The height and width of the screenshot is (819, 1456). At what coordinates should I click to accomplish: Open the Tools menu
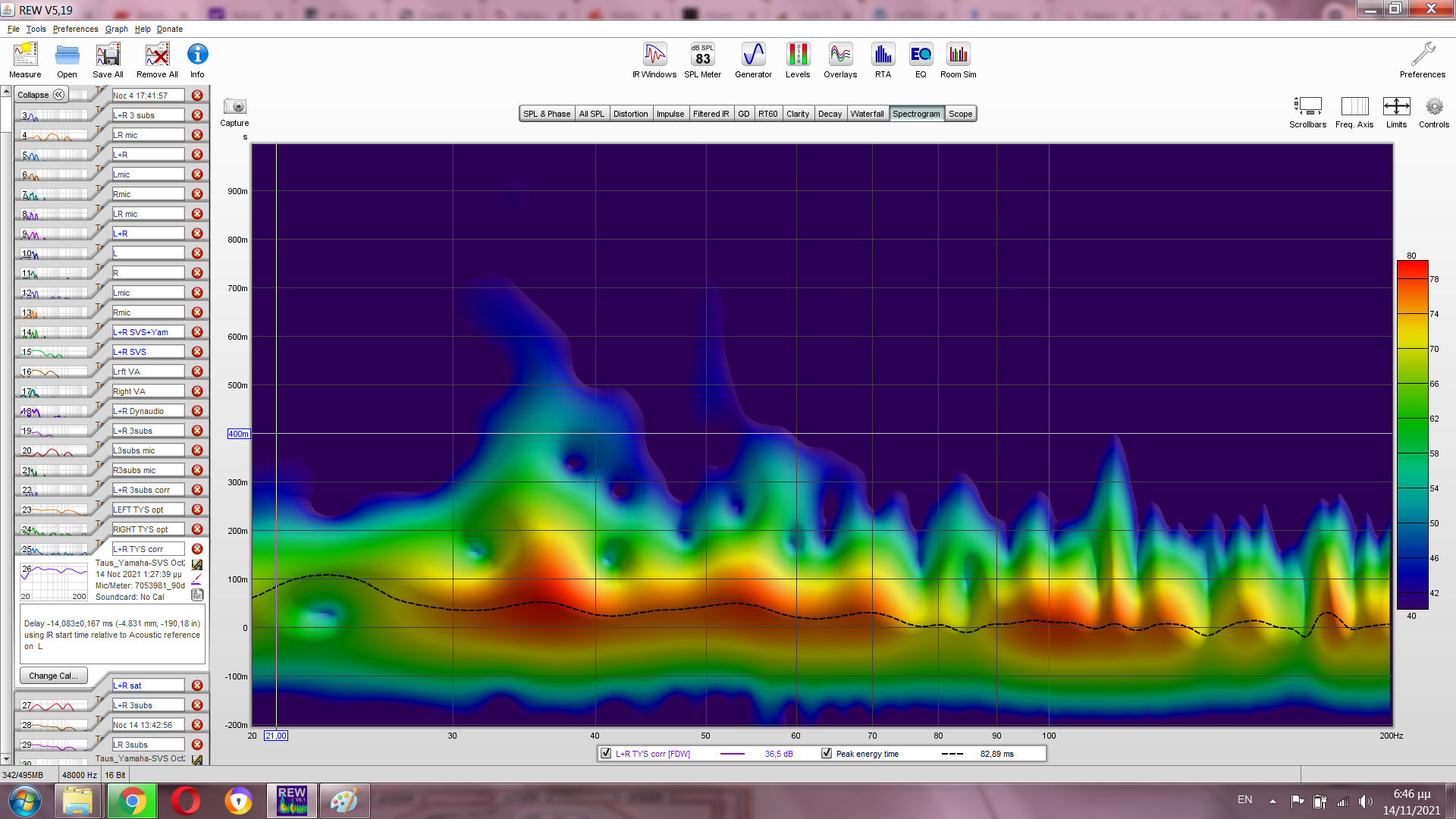click(36, 29)
